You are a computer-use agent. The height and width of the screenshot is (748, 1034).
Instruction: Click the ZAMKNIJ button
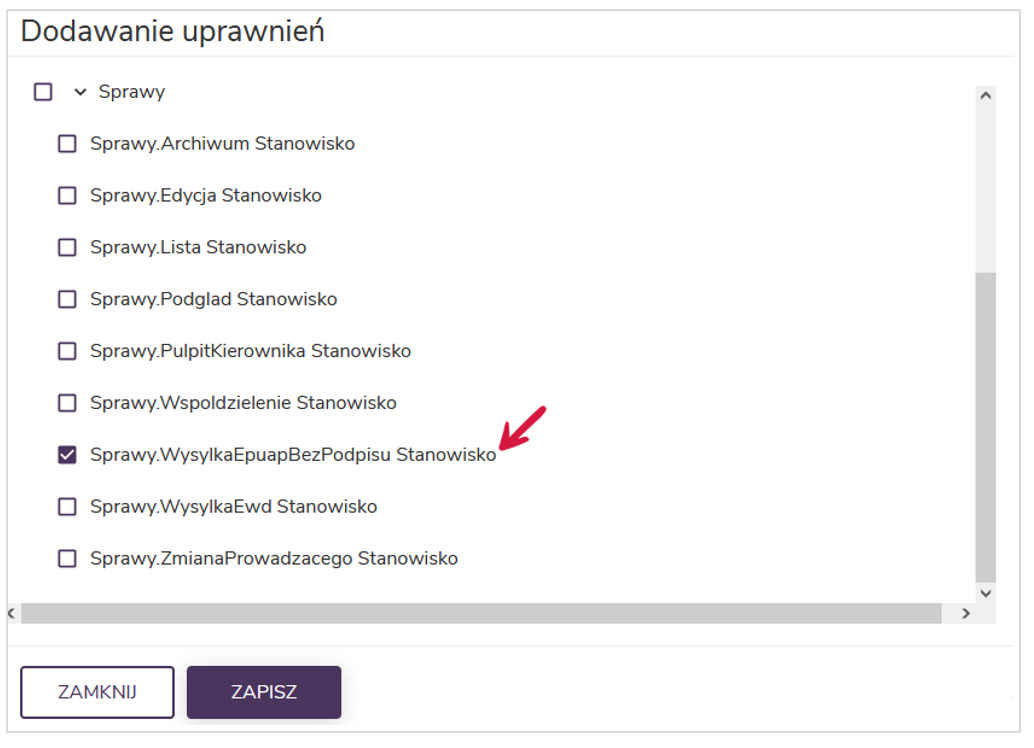point(97,692)
